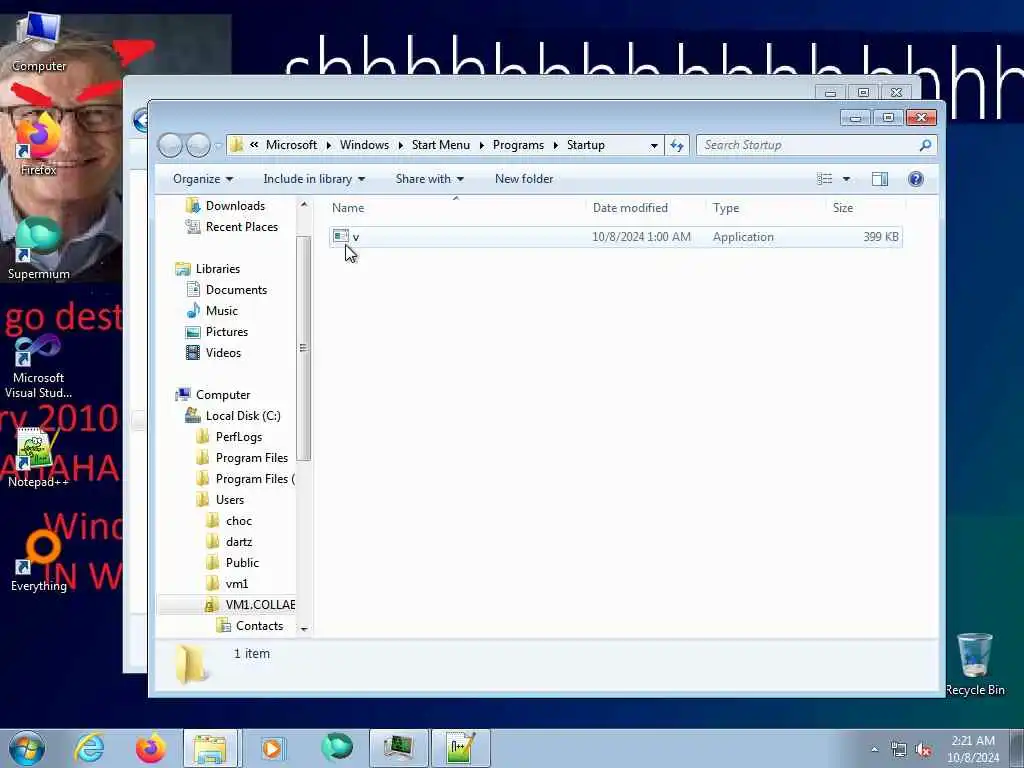The height and width of the screenshot is (768, 1024).
Task: Navigate to Windows in breadcrumb
Action: point(364,145)
